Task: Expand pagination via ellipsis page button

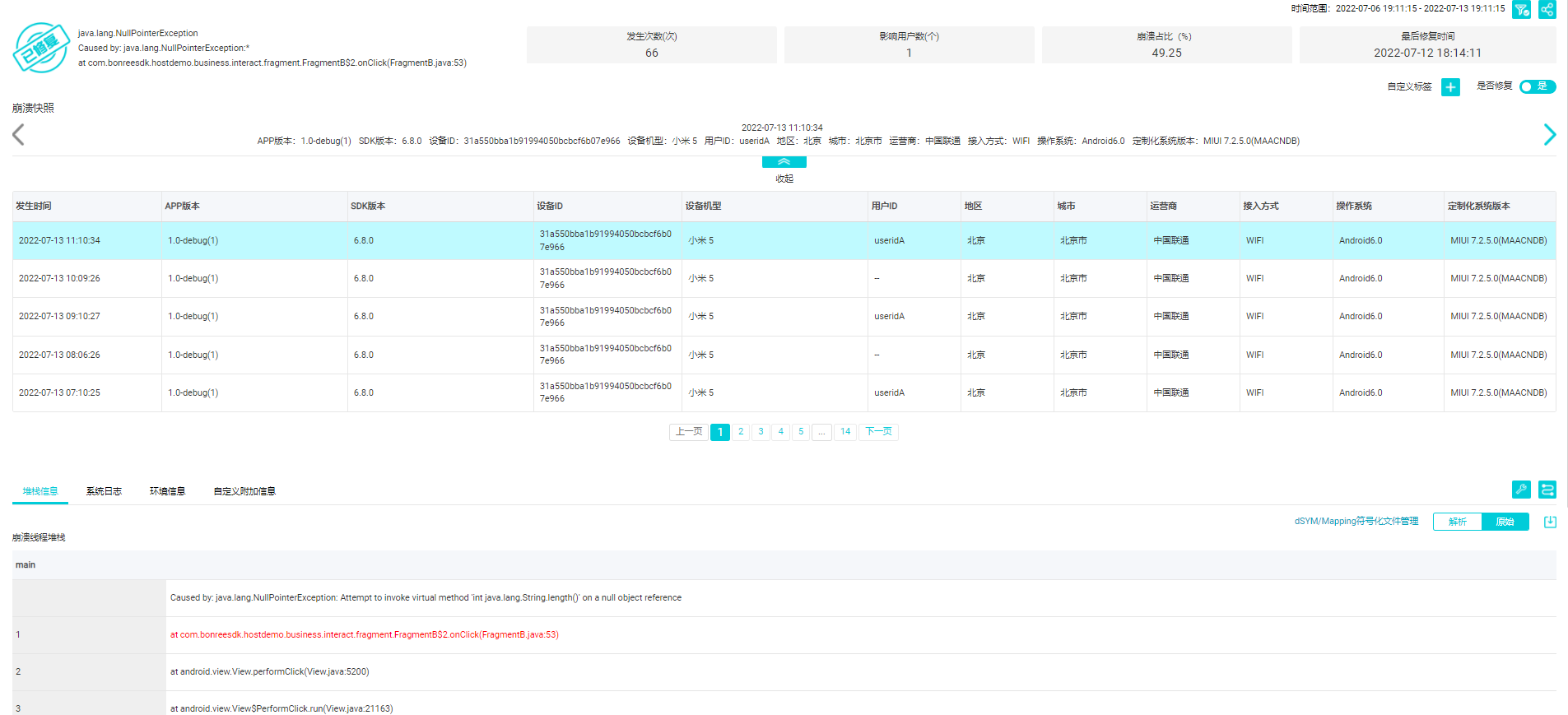Action: (821, 432)
